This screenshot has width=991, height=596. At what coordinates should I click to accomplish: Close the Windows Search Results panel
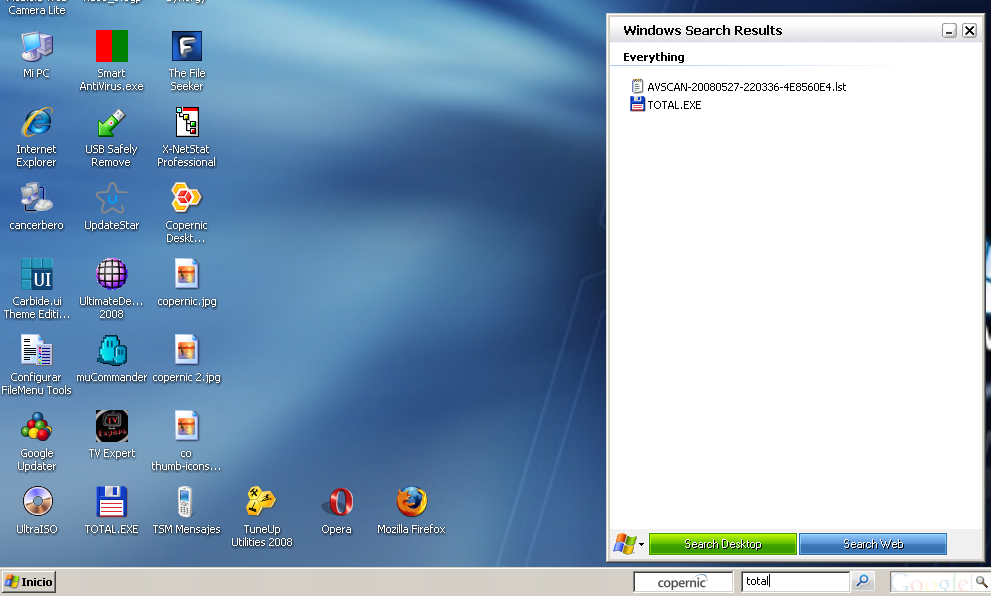(x=970, y=30)
